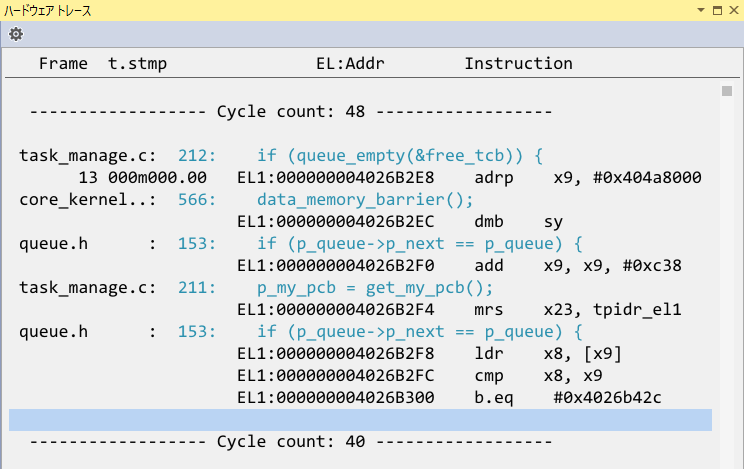This screenshot has height=469, width=744.
Task: Select the EL:Addr column header
Action: [x=350, y=64]
